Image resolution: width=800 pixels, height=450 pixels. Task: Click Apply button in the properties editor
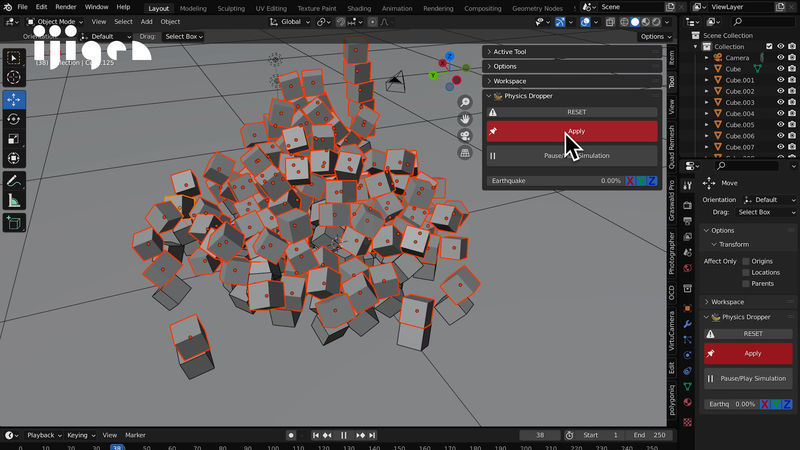[748, 354]
